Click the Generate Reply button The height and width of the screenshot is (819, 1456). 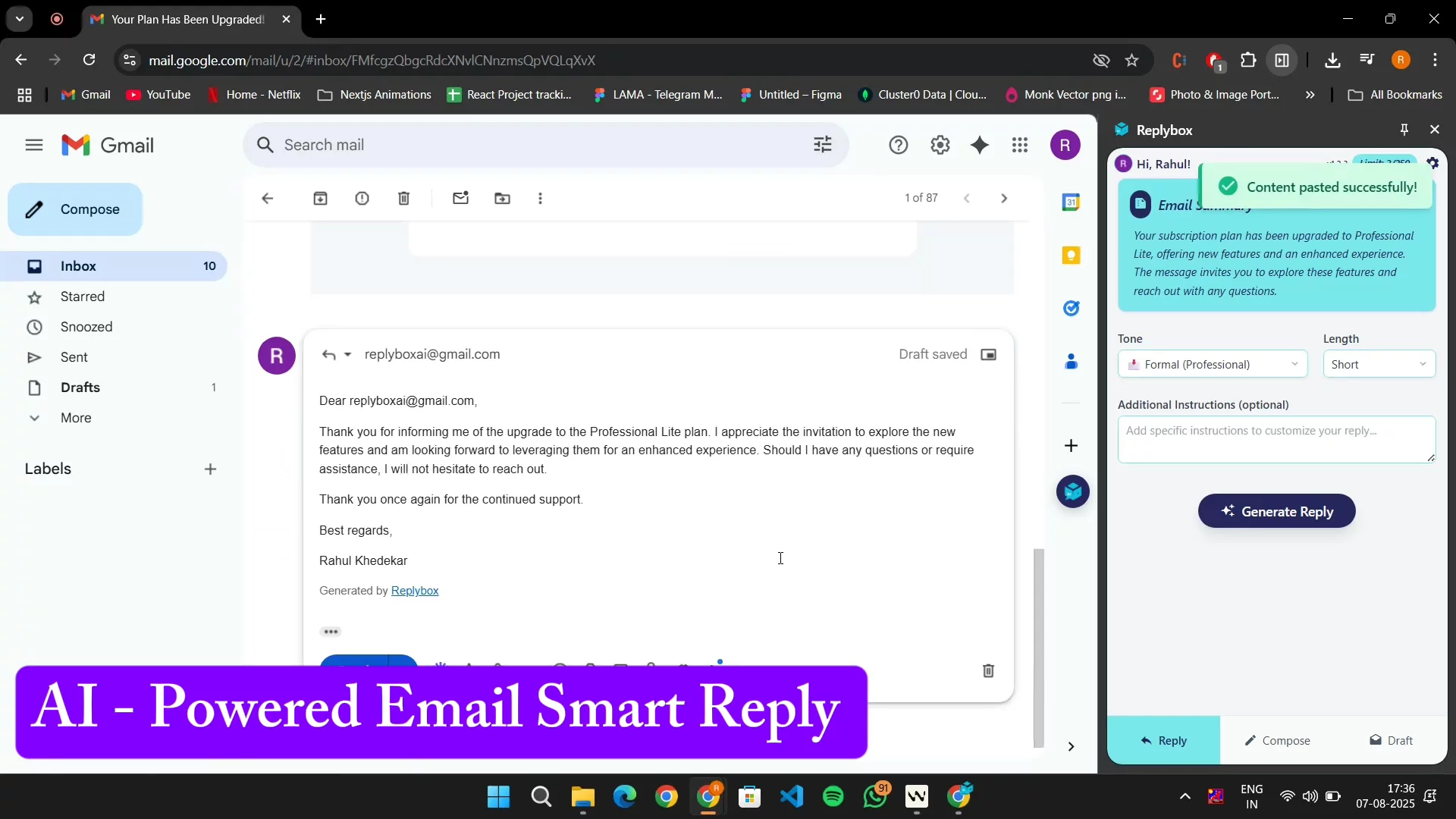[x=1277, y=511]
